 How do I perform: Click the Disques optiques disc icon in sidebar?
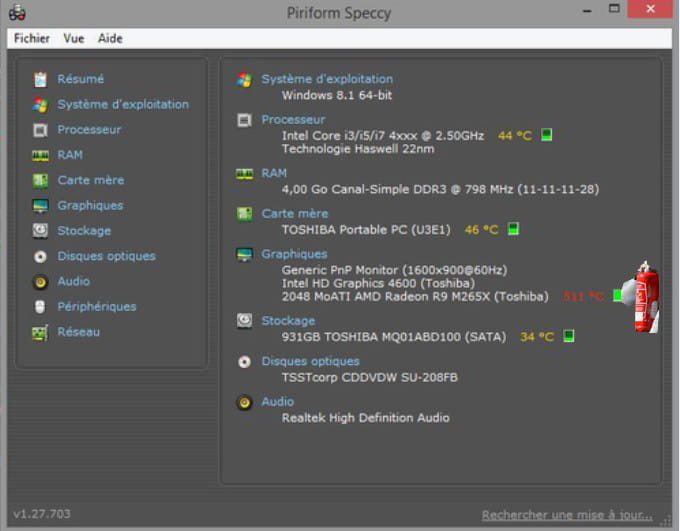[x=40, y=256]
